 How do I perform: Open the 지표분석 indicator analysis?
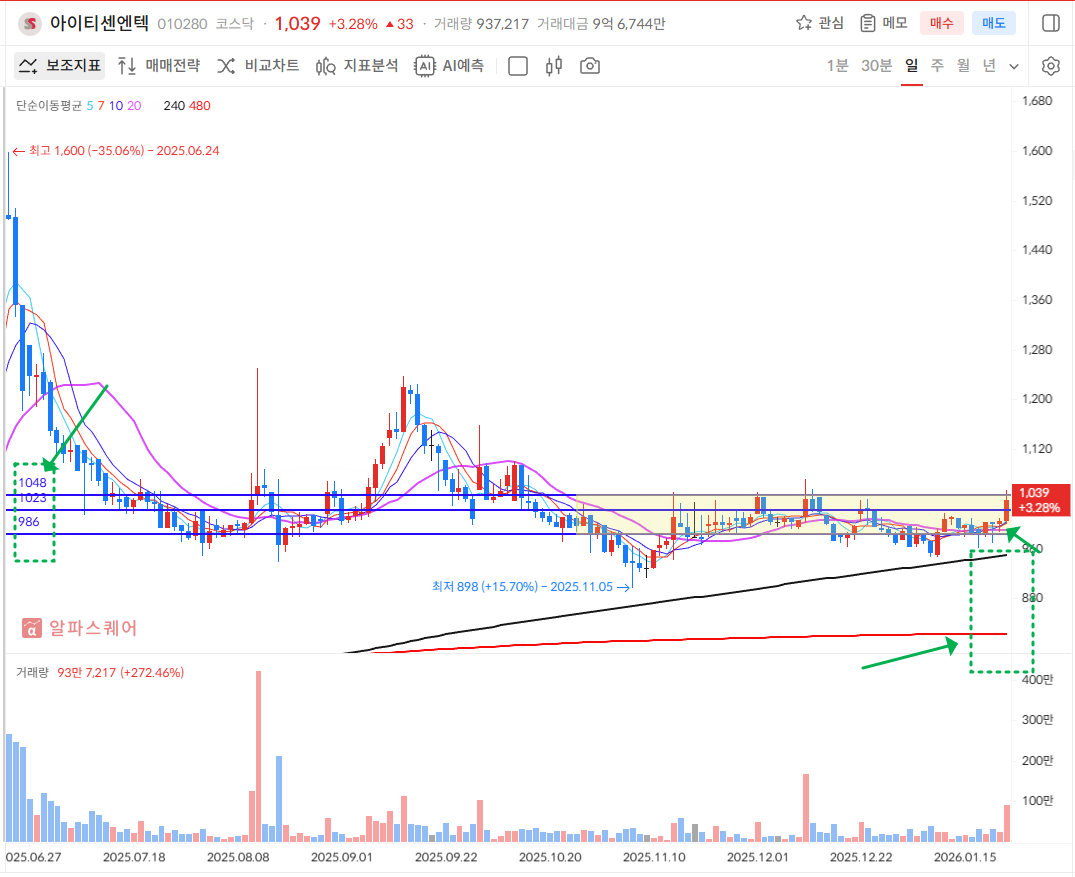click(x=357, y=66)
